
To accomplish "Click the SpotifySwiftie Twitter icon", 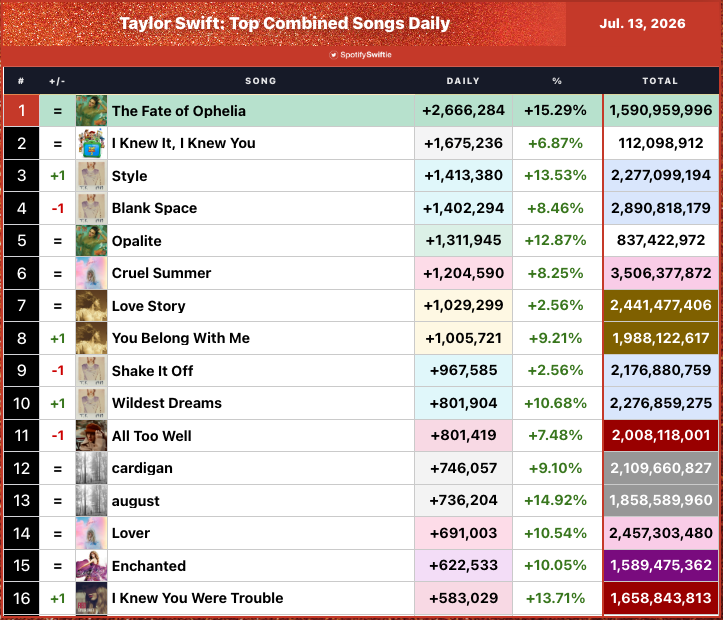I will tap(333, 55).
